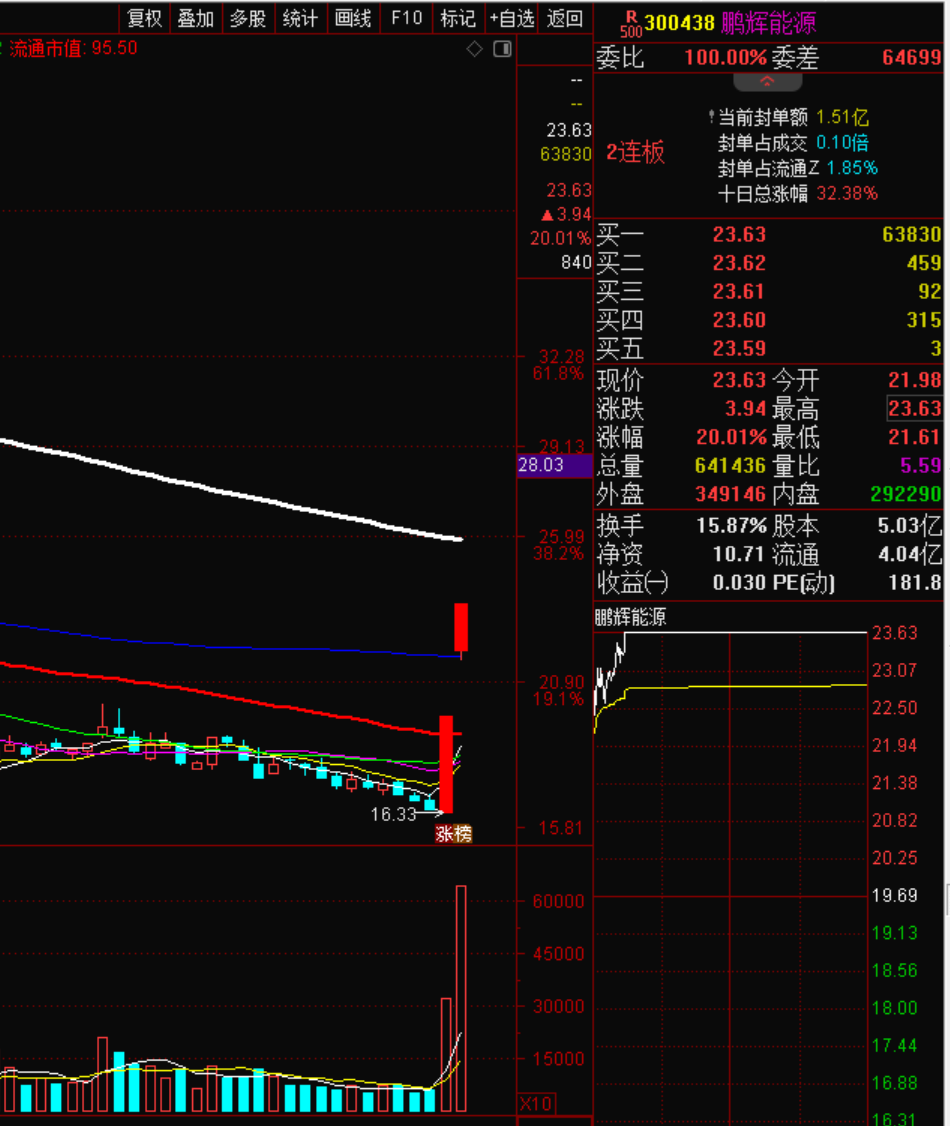Viewport: 950px width, 1126px height.
Task: Open the 复权 price adjustment menu
Action: click(145, 18)
